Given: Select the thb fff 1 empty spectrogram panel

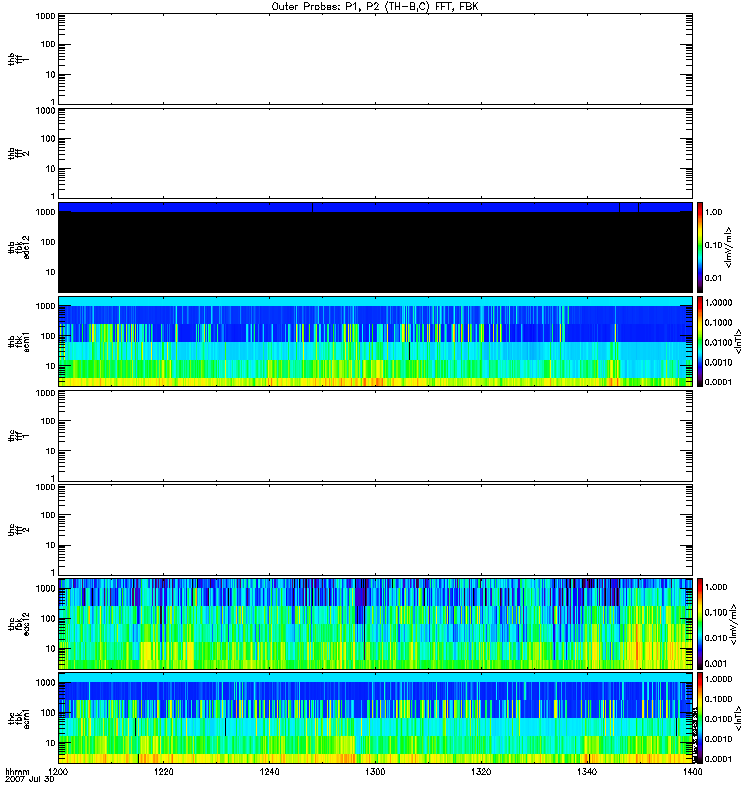Looking at the screenshot, I should (375, 59).
